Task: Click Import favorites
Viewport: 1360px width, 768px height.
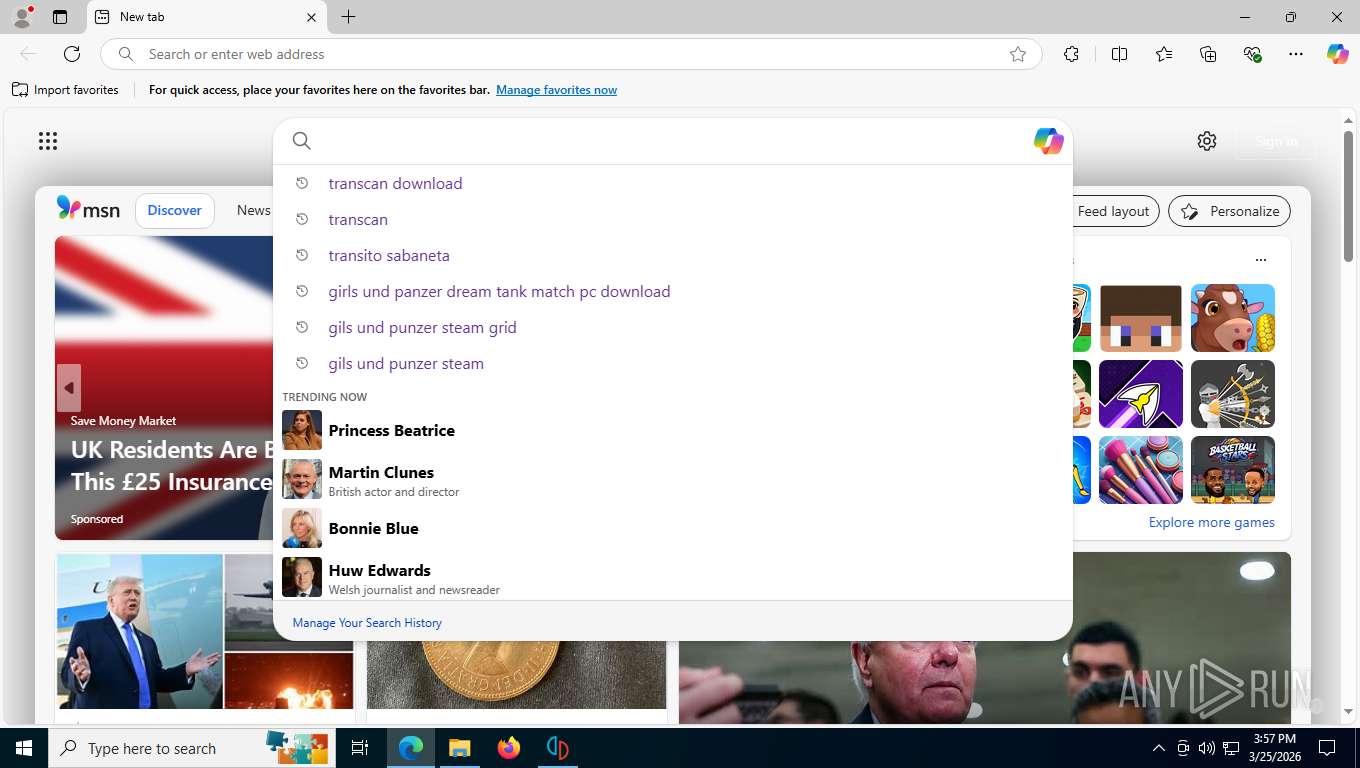Action: point(65,90)
